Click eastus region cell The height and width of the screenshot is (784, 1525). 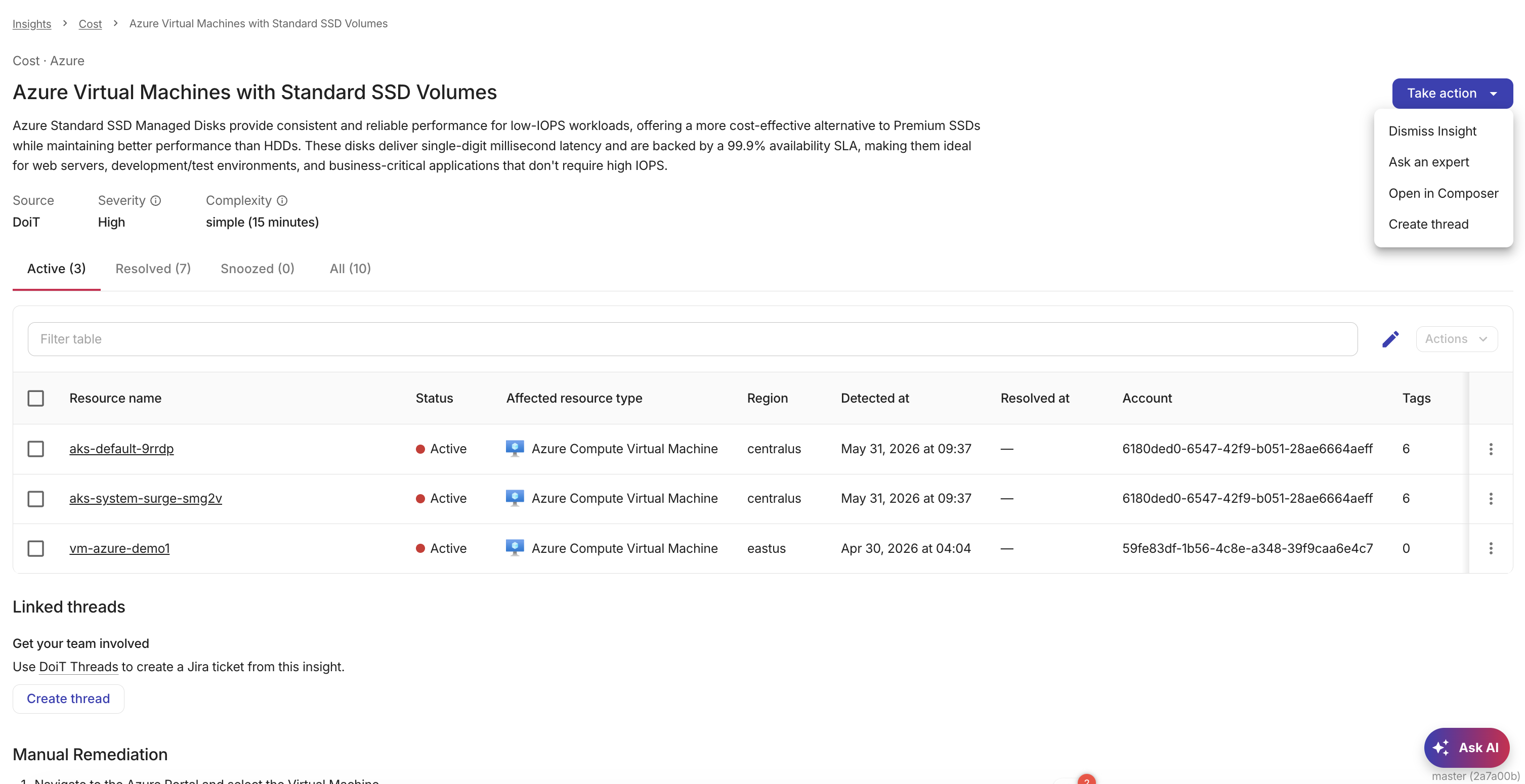point(766,548)
